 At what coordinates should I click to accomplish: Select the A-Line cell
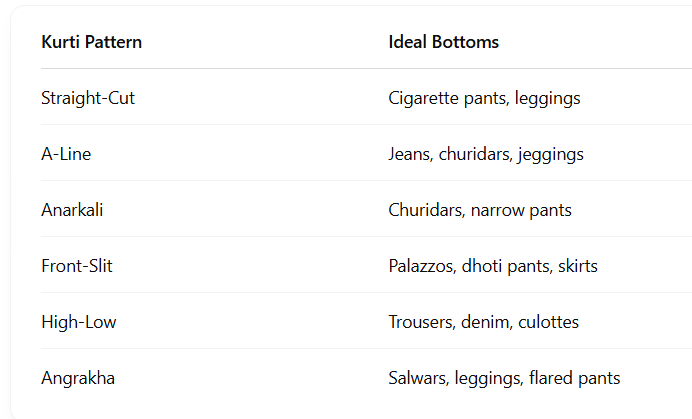[x=66, y=154]
